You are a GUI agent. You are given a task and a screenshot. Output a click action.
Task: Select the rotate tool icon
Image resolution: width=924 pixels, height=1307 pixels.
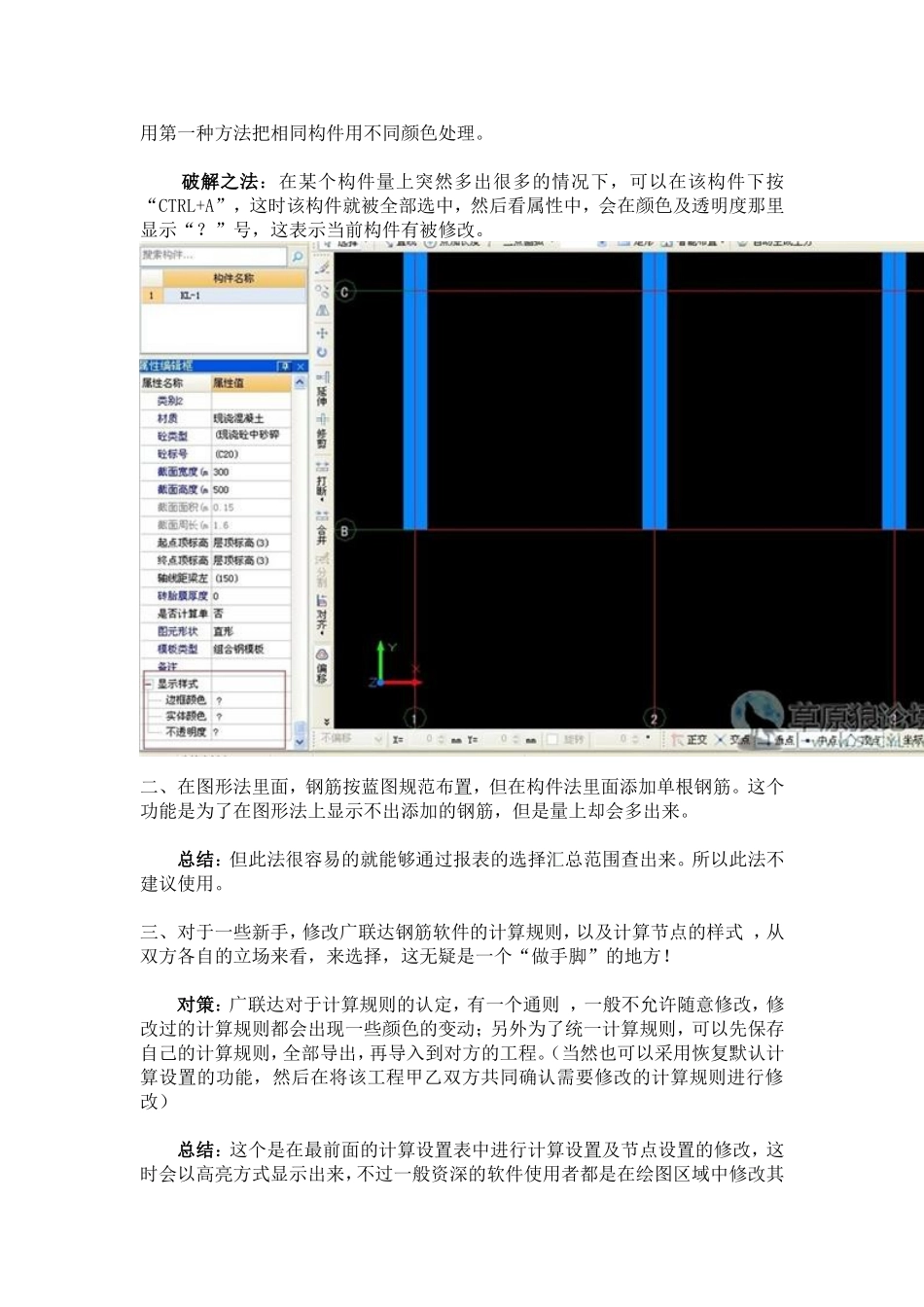point(323,353)
